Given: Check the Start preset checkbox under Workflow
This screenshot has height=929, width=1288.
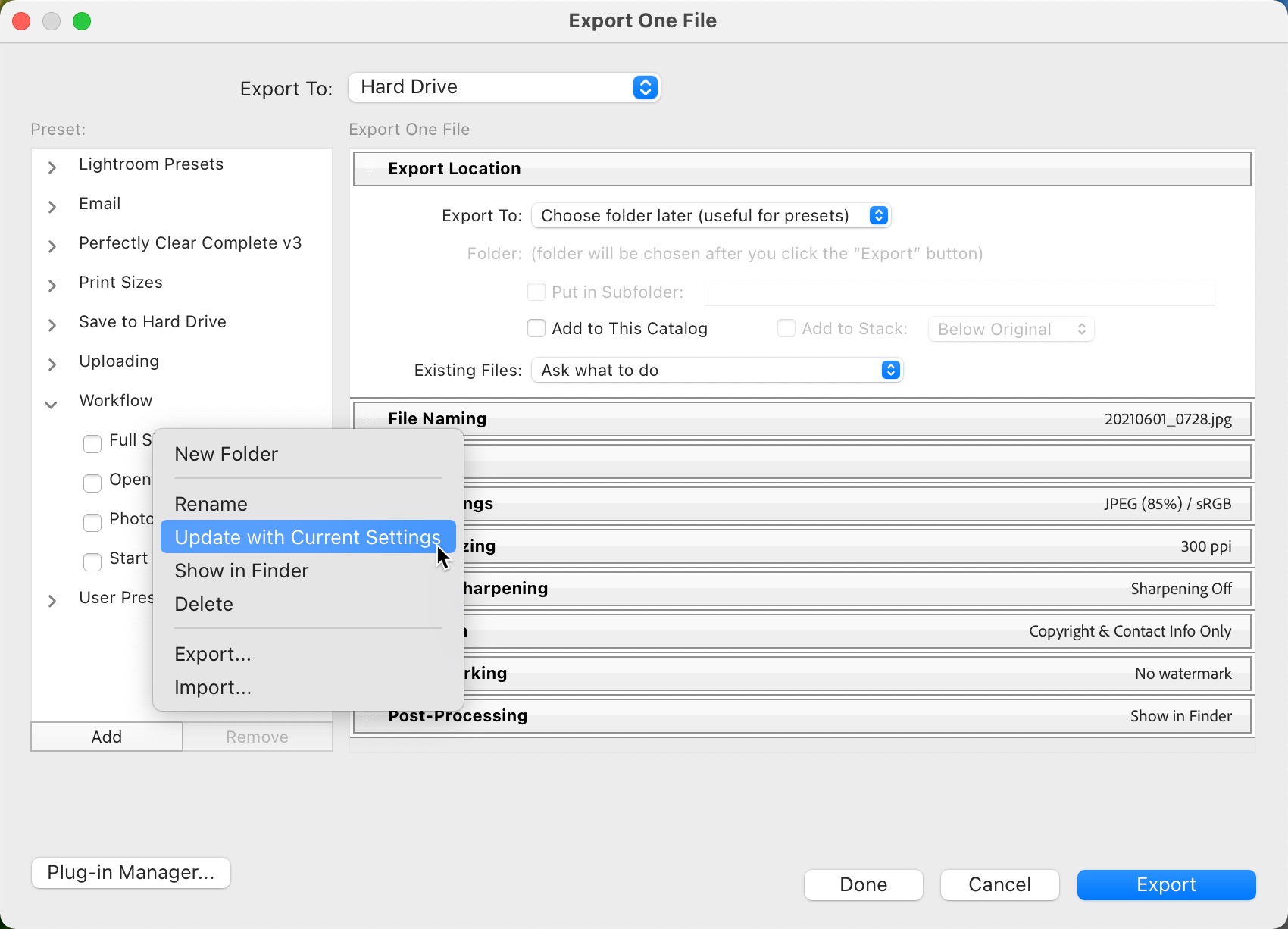Looking at the screenshot, I should [92, 561].
